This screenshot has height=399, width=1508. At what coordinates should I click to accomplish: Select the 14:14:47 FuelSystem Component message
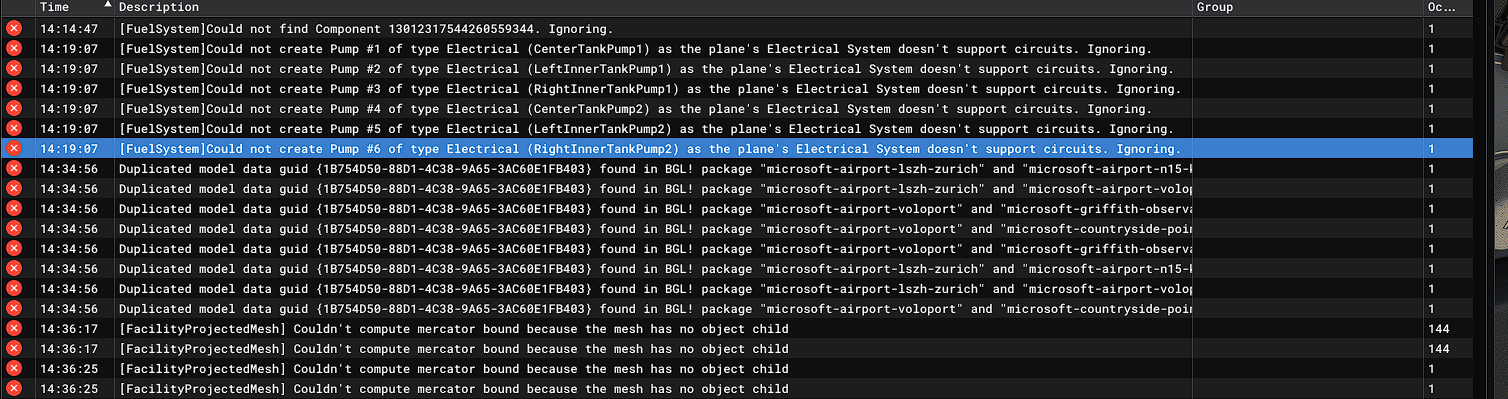point(366,28)
